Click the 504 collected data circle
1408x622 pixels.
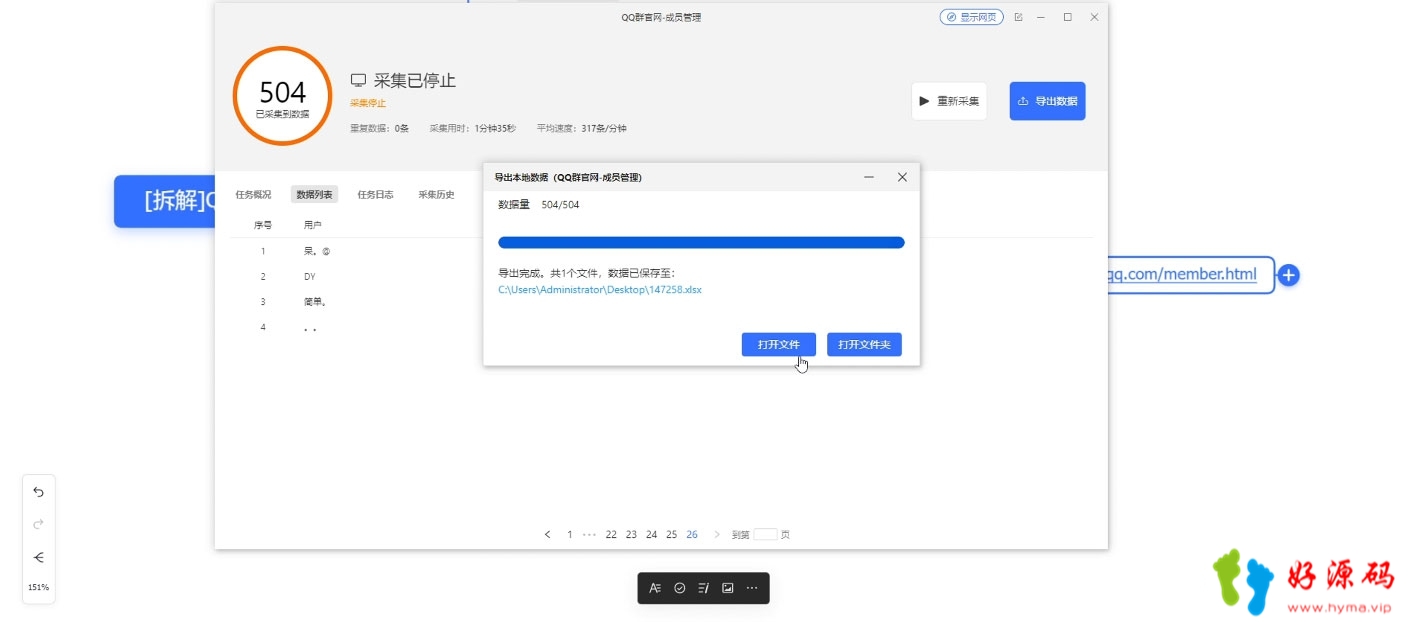(283, 96)
